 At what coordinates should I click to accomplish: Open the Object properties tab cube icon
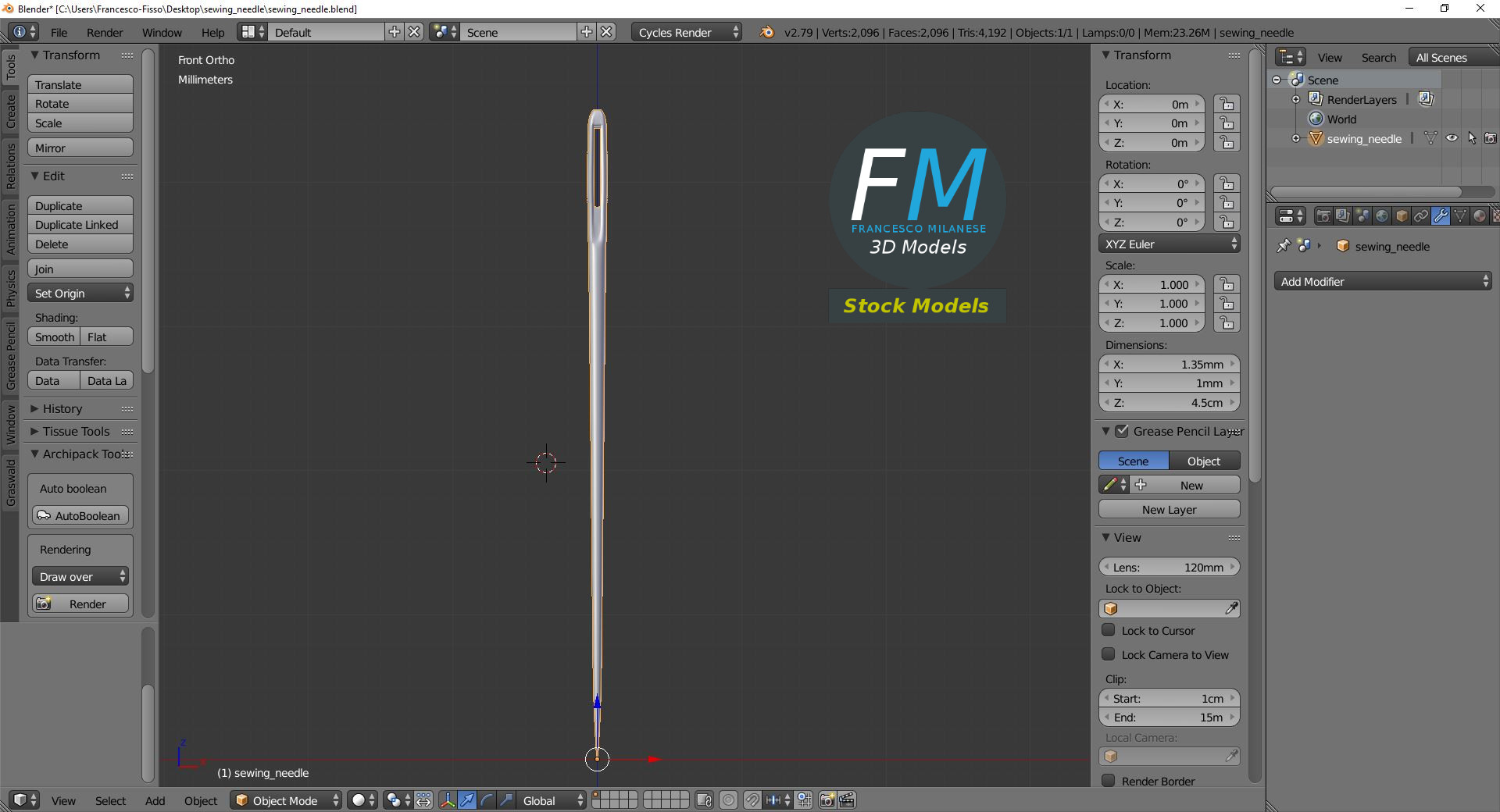(x=1402, y=216)
